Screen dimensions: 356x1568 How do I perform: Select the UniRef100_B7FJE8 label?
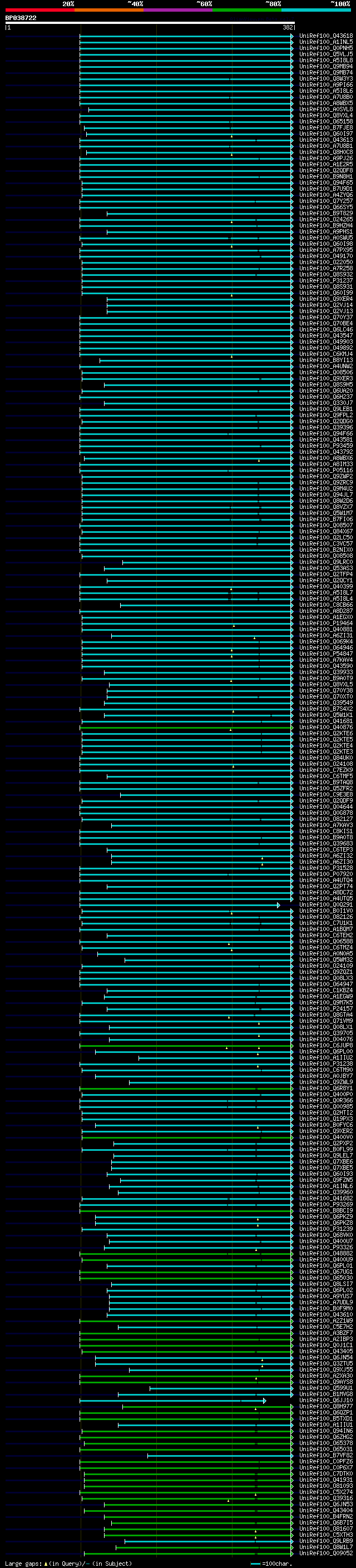point(326,128)
